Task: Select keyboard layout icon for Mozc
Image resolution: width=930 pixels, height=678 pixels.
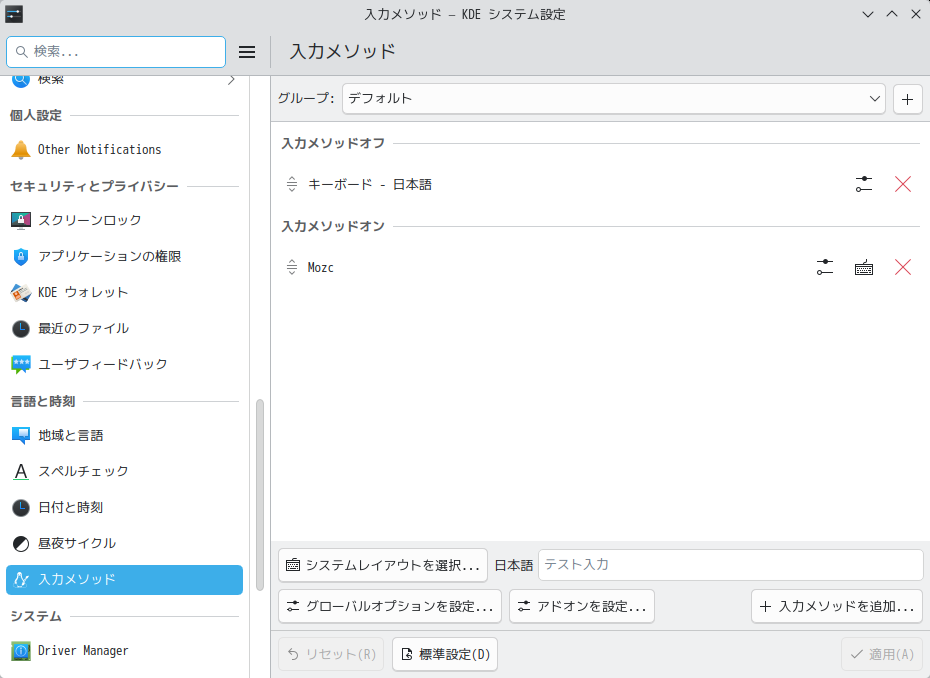Action: tap(864, 268)
